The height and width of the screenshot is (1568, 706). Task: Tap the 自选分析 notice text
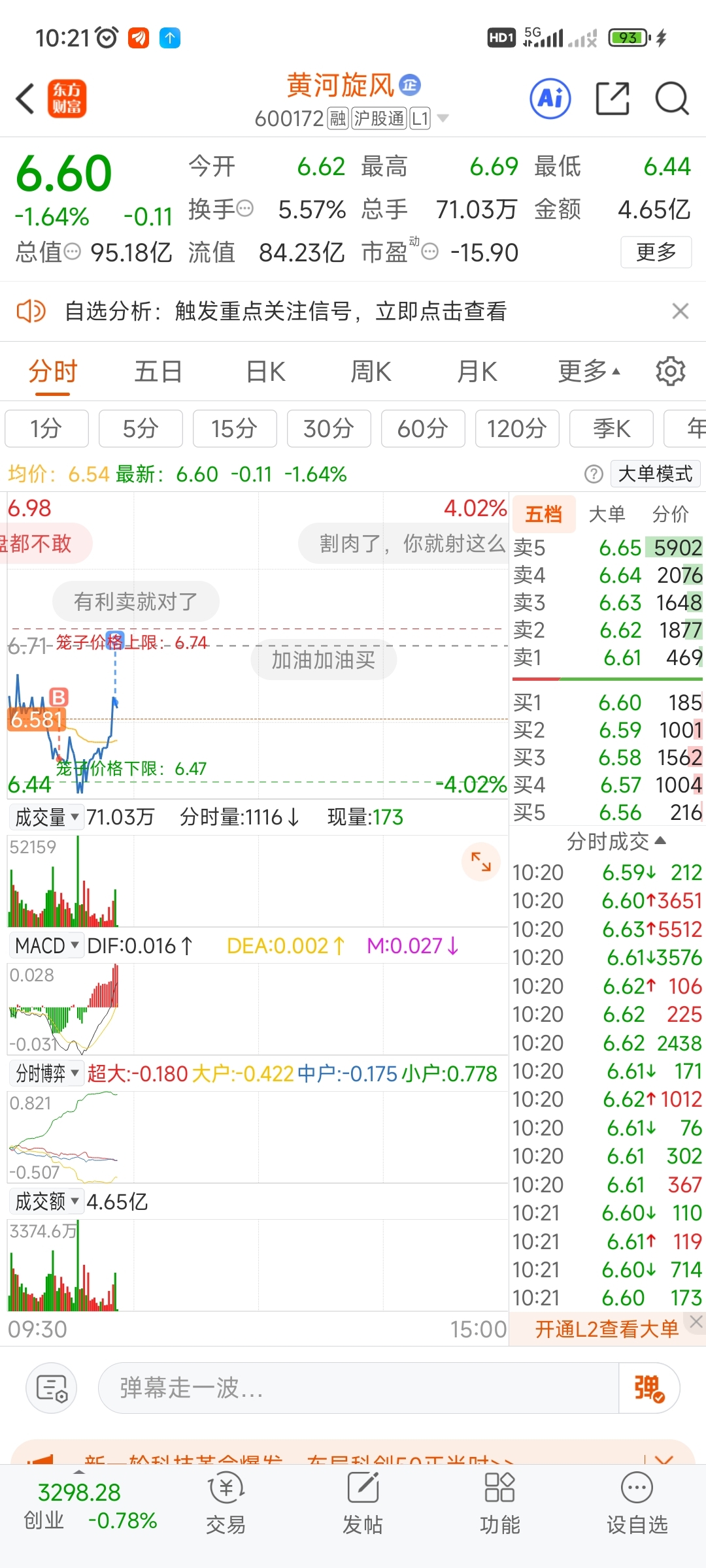[x=286, y=311]
